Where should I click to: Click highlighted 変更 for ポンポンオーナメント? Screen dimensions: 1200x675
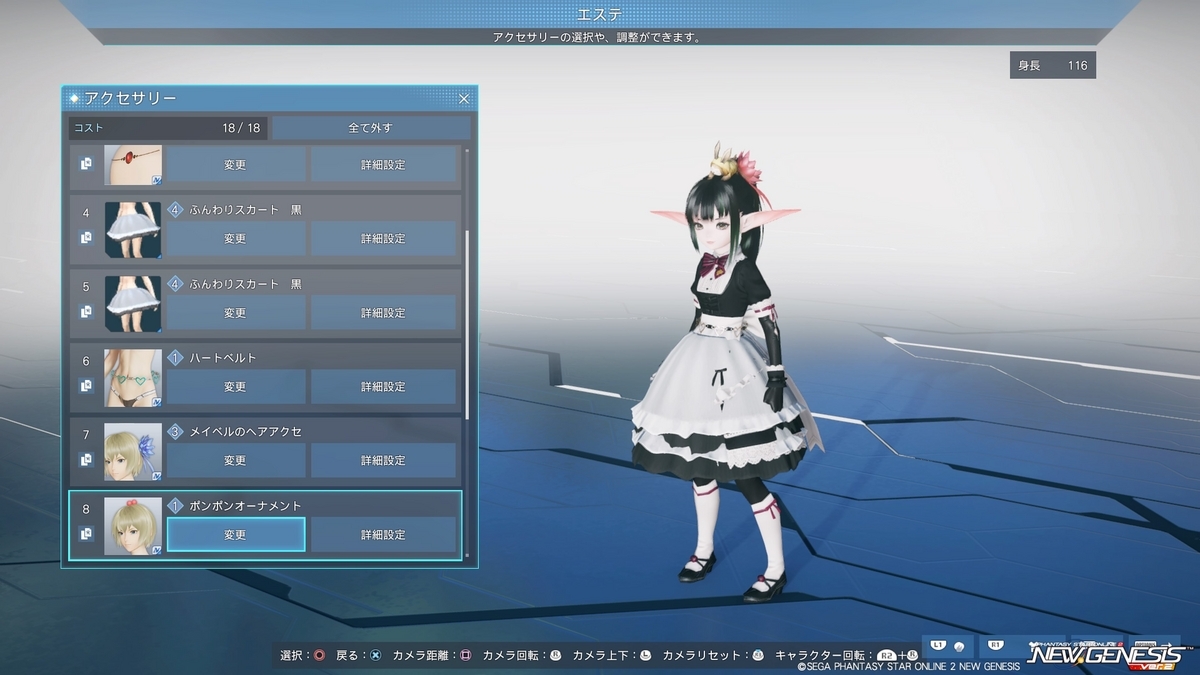click(235, 535)
